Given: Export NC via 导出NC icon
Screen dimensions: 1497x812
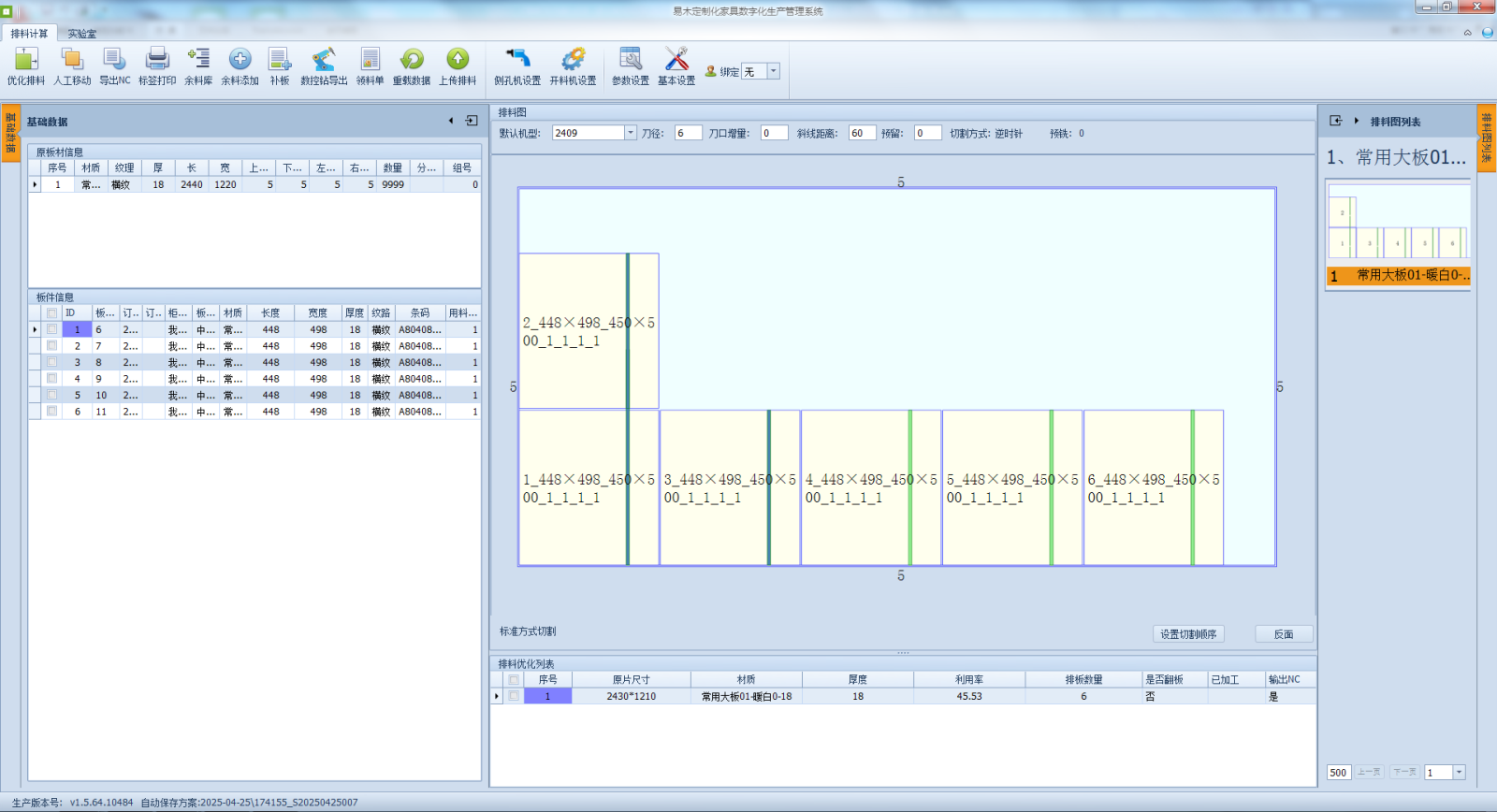Looking at the screenshot, I should tap(115, 66).
